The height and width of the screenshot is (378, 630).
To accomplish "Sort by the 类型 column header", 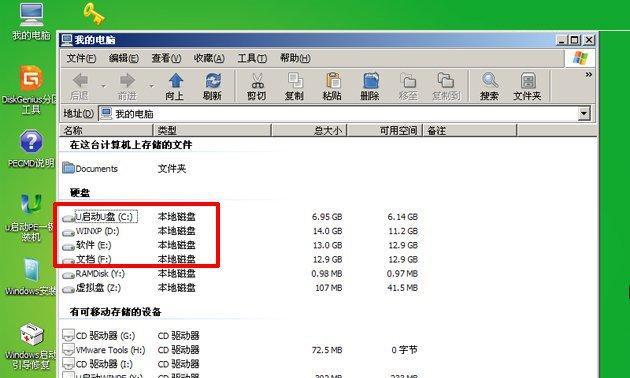I will pyautogui.click(x=213, y=131).
